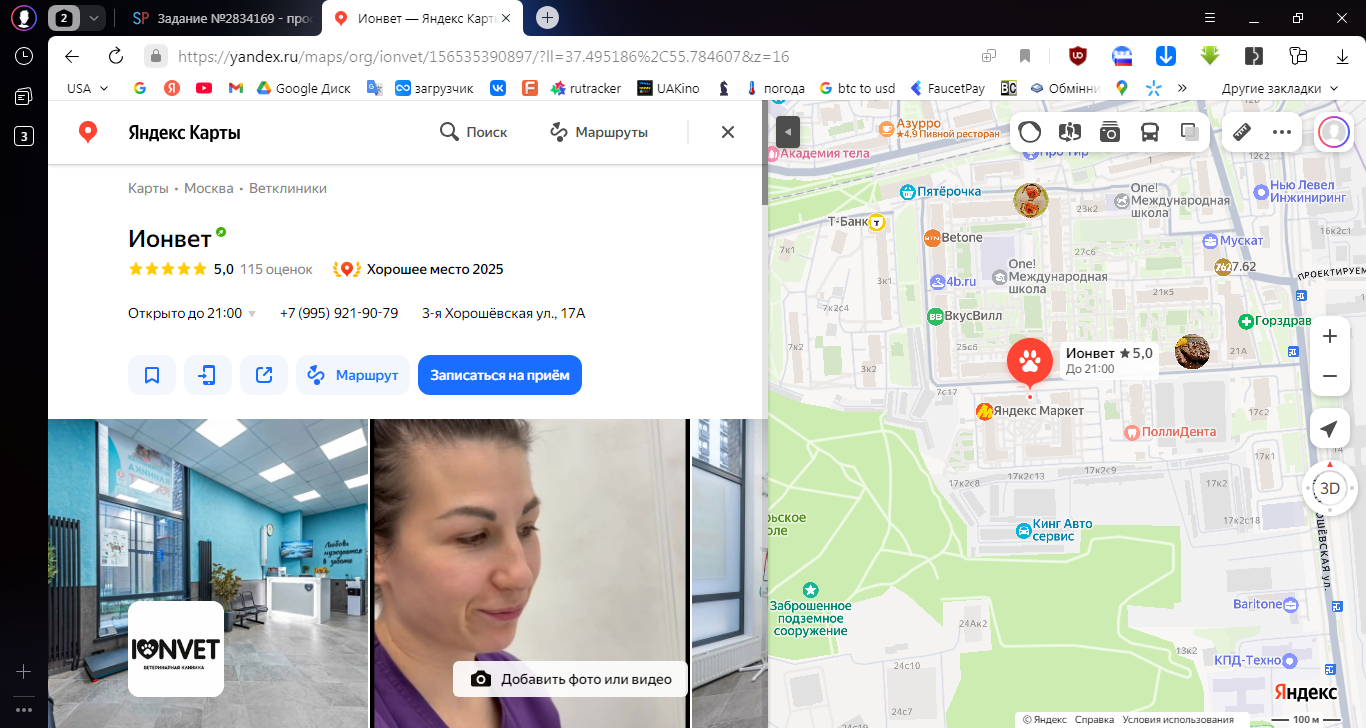Save Ионвет to bookmarks collection
1366x728 pixels.
152,375
